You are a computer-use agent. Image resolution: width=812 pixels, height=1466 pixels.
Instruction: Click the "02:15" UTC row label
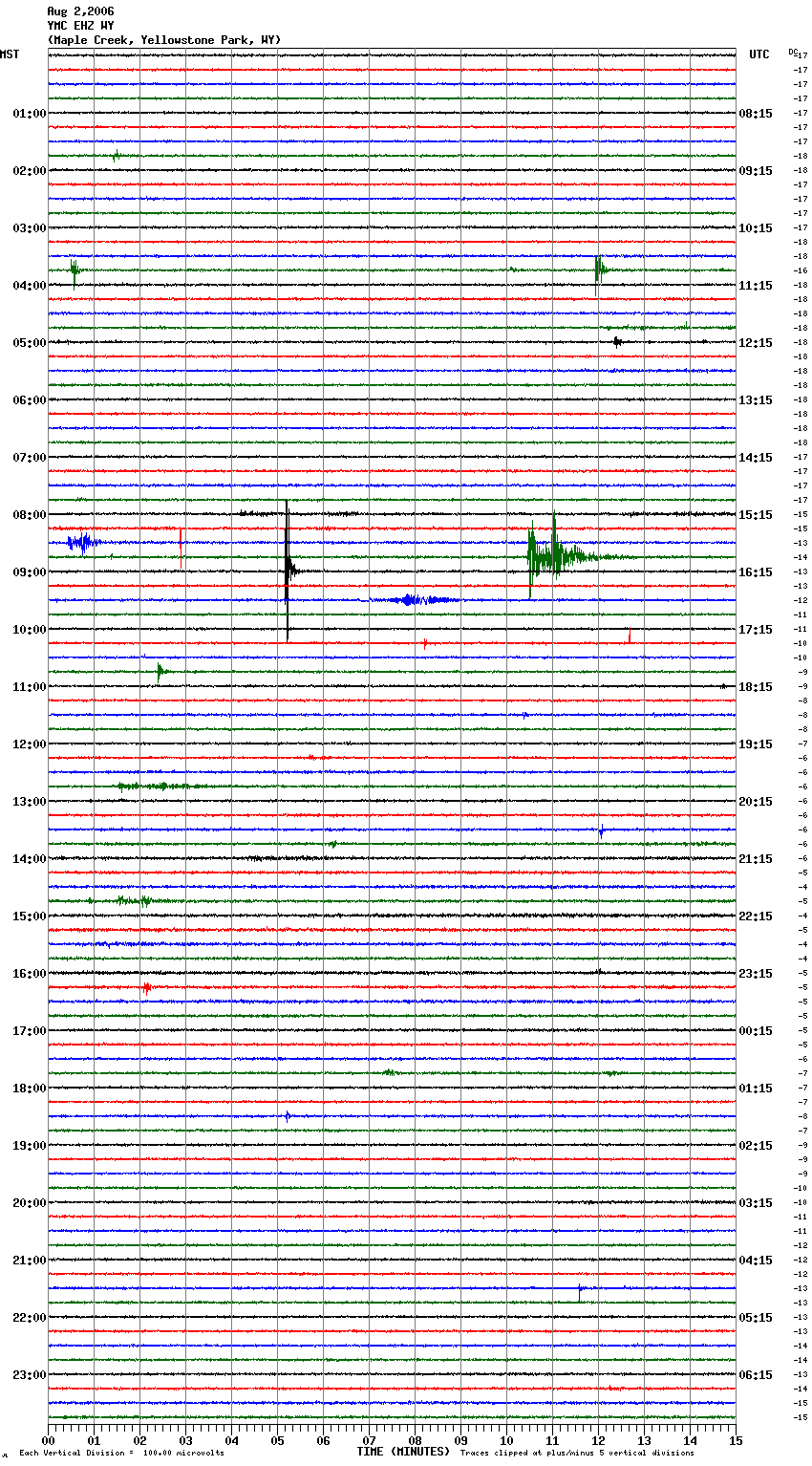(x=756, y=1146)
